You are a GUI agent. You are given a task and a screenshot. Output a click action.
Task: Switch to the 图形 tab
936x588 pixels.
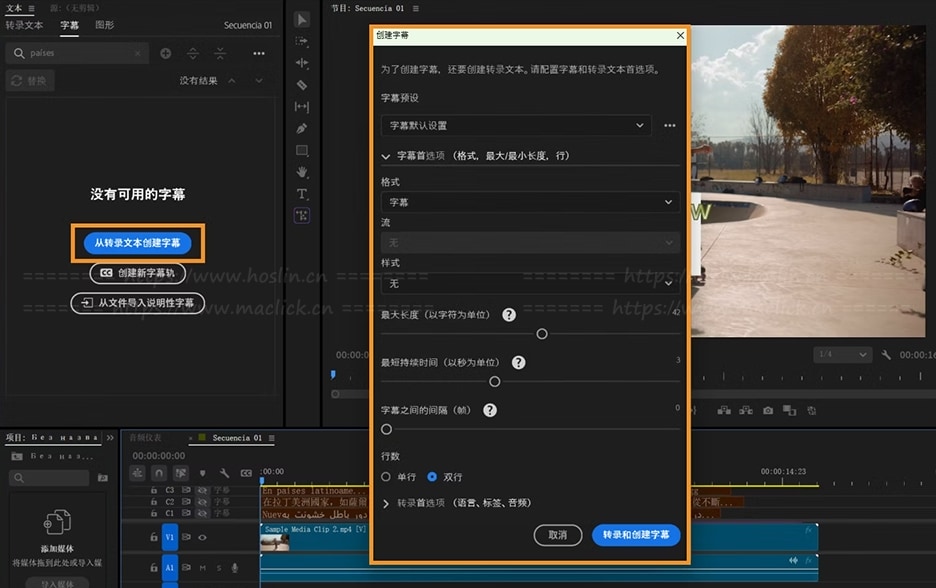(104, 25)
